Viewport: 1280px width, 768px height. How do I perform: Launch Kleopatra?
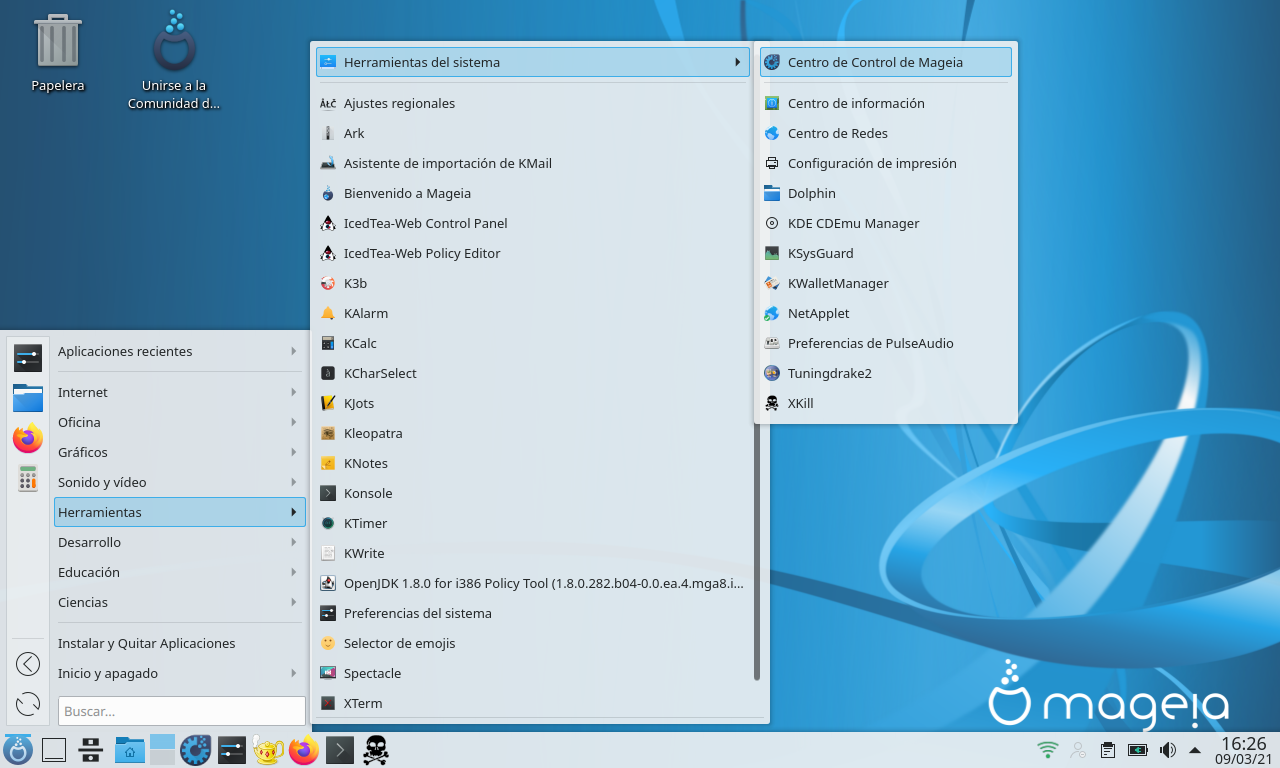[x=532, y=433]
